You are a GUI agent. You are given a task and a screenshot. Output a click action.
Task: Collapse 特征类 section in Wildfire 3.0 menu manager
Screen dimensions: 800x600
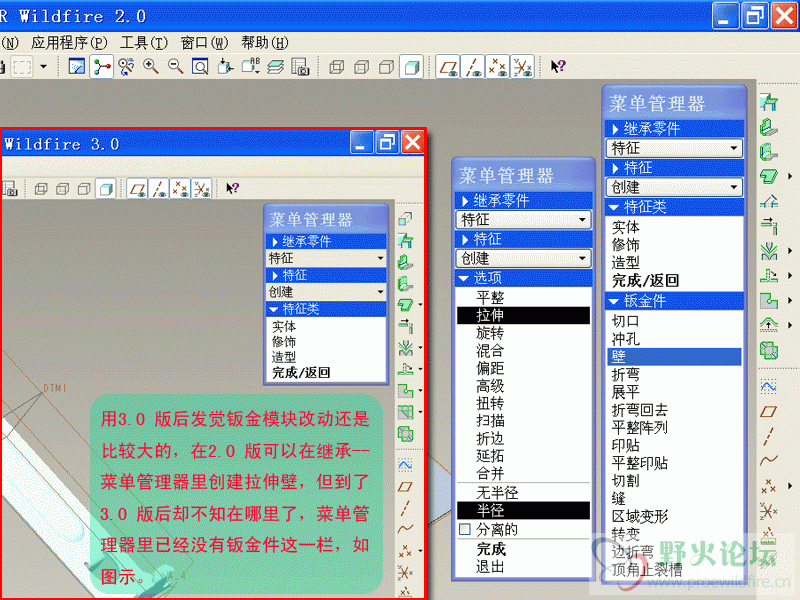326,309
